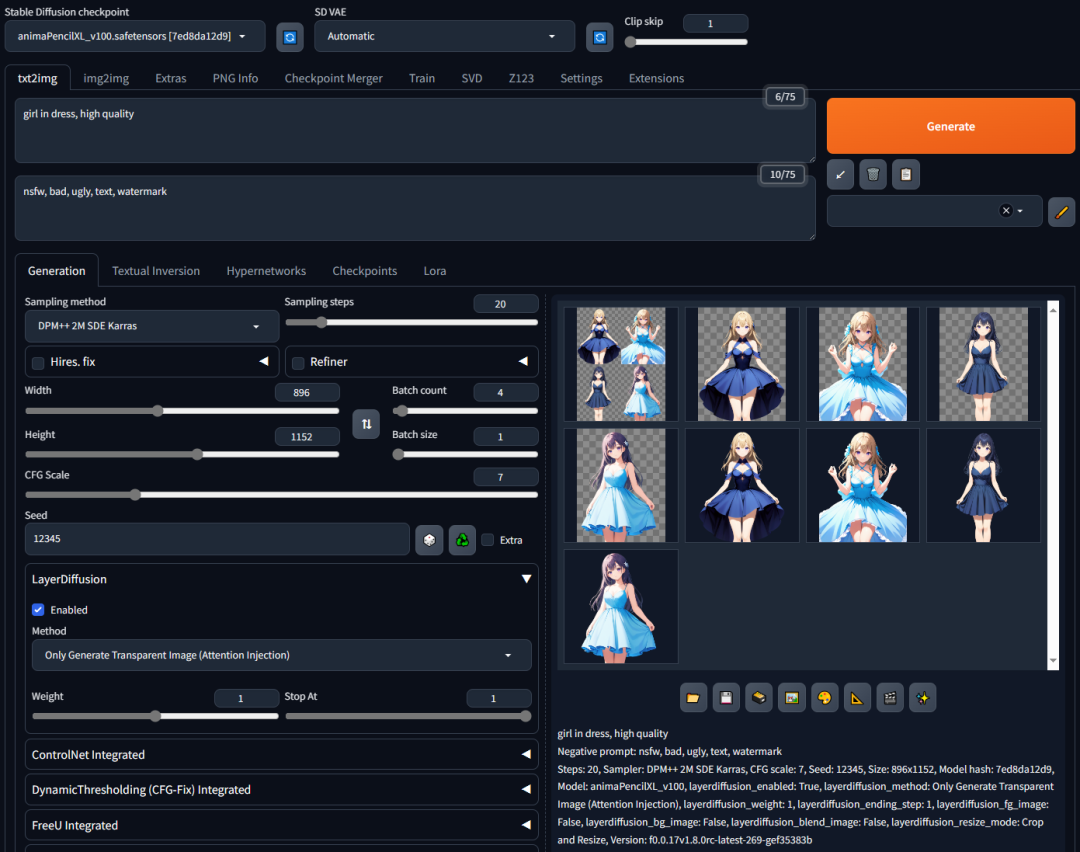
Task: Send the image to inpaint
Action: click(824, 697)
